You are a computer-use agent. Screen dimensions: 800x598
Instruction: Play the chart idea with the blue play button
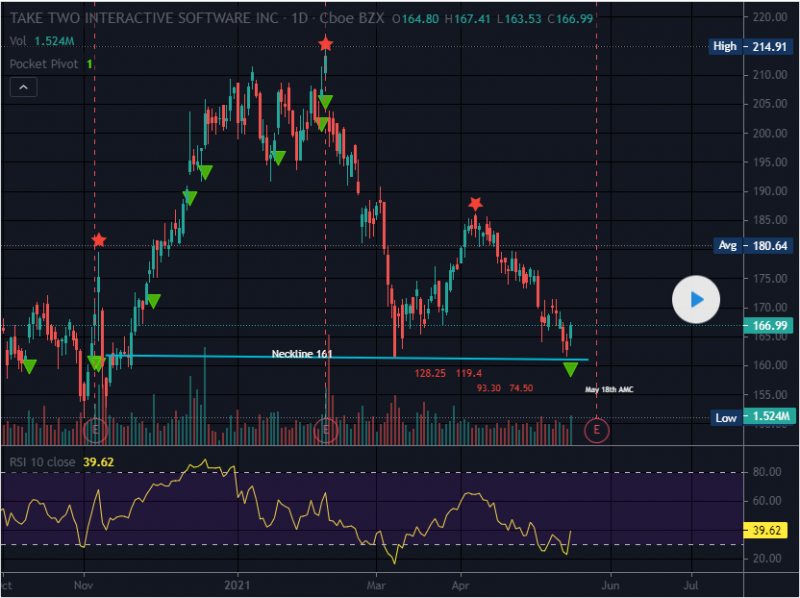click(x=695, y=300)
